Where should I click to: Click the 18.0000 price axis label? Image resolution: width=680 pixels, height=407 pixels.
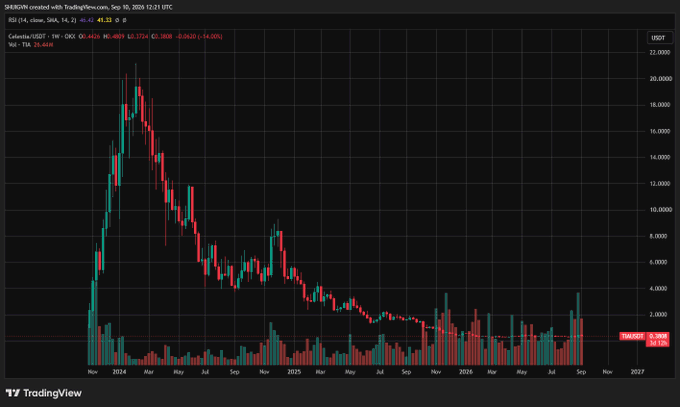[x=660, y=105]
